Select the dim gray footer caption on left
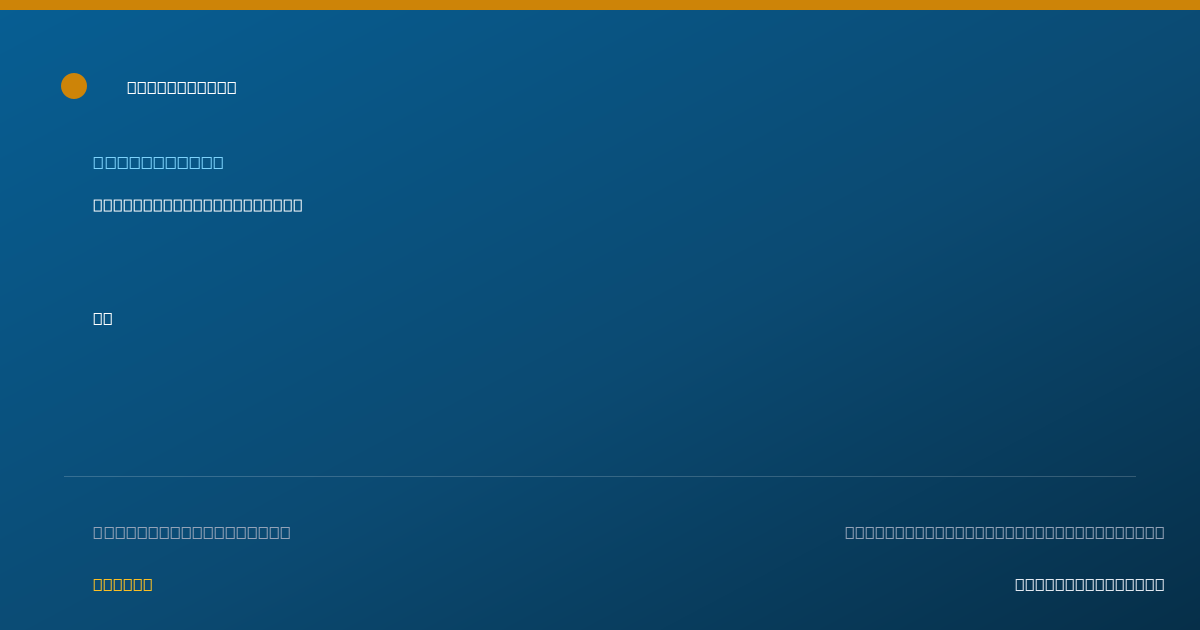1200x630 pixels. [x=192, y=532]
